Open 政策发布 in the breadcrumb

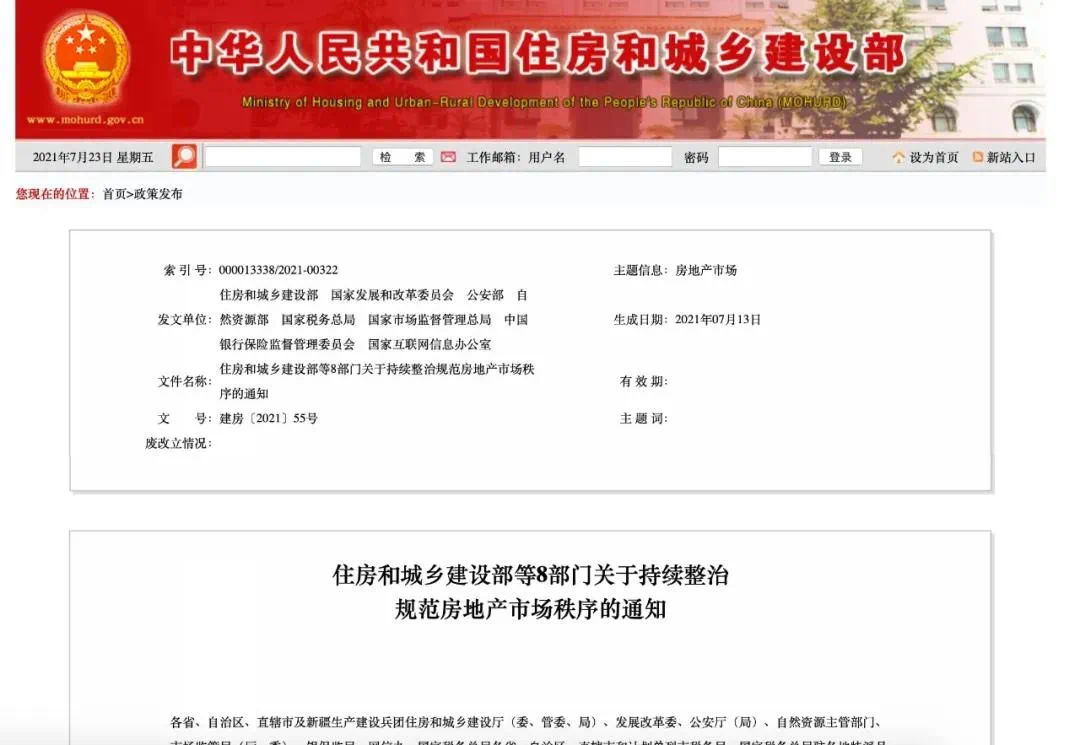point(159,194)
